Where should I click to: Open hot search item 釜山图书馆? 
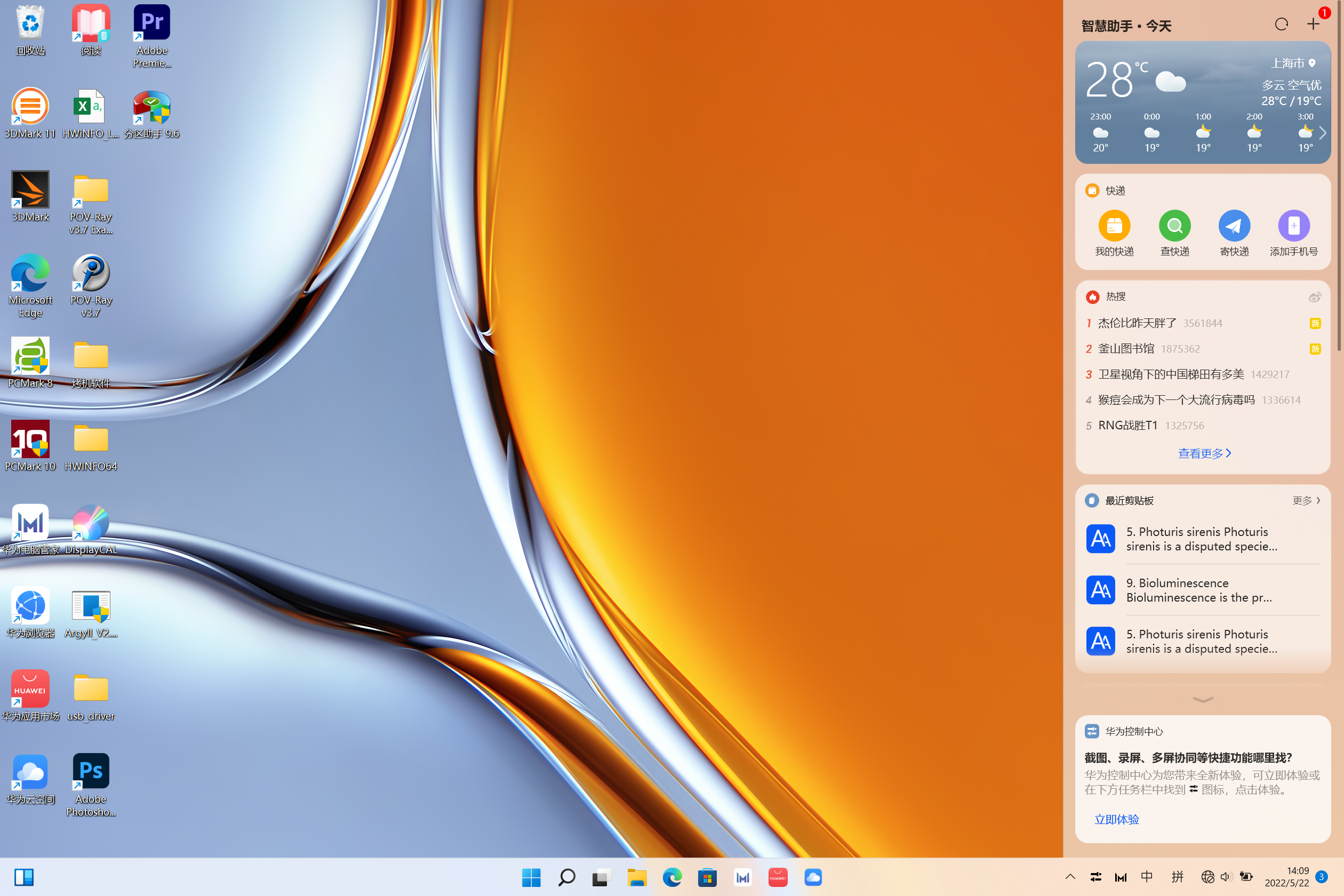pyautogui.click(x=1126, y=349)
